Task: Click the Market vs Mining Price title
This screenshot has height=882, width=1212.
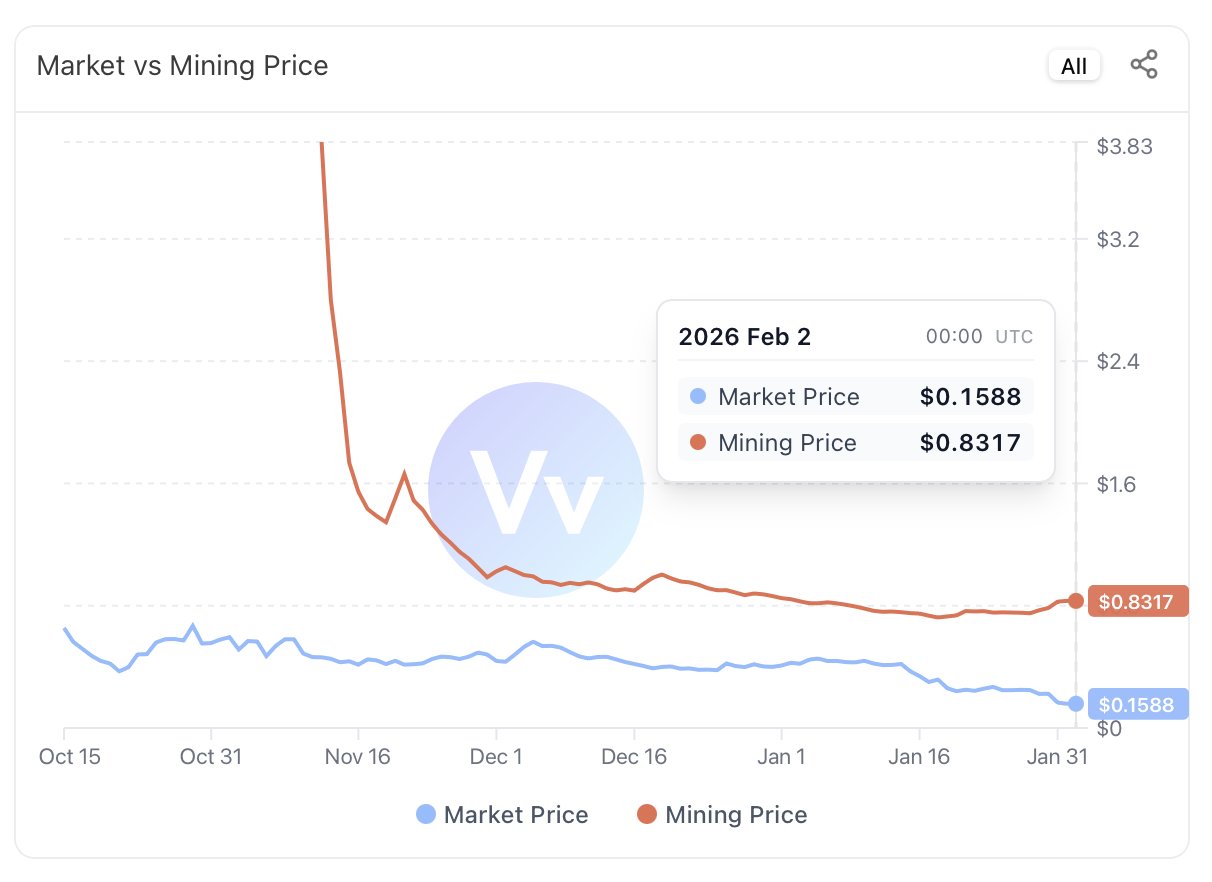Action: (x=182, y=66)
